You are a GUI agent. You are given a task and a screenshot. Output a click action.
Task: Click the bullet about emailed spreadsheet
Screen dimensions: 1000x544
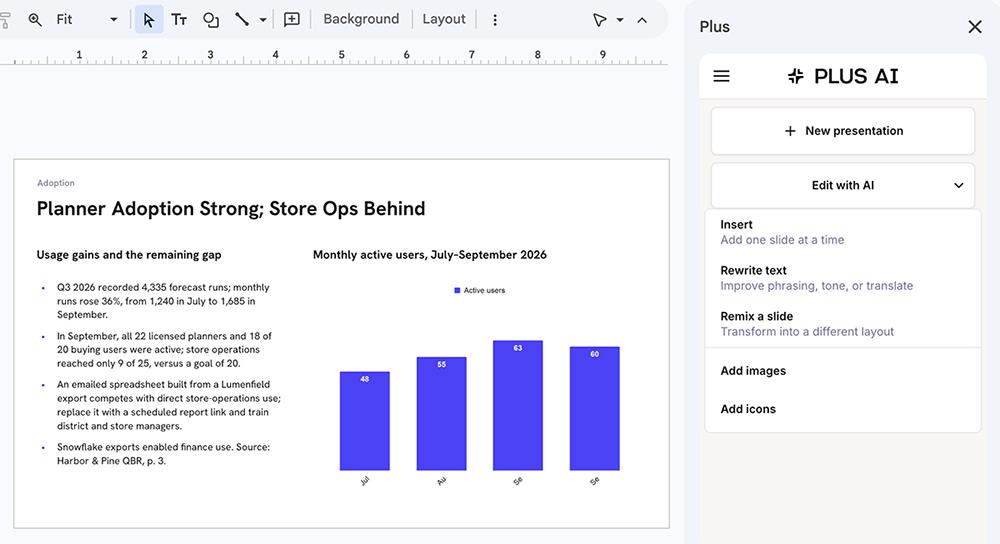click(x=168, y=405)
